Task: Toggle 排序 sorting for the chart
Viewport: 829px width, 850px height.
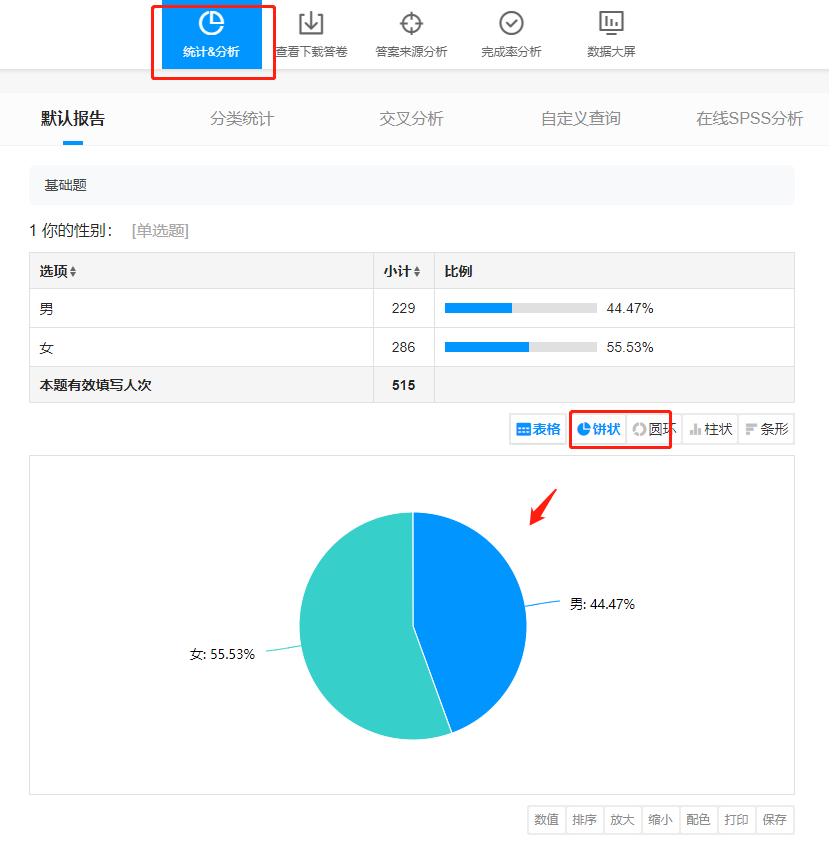Action: coord(584,819)
